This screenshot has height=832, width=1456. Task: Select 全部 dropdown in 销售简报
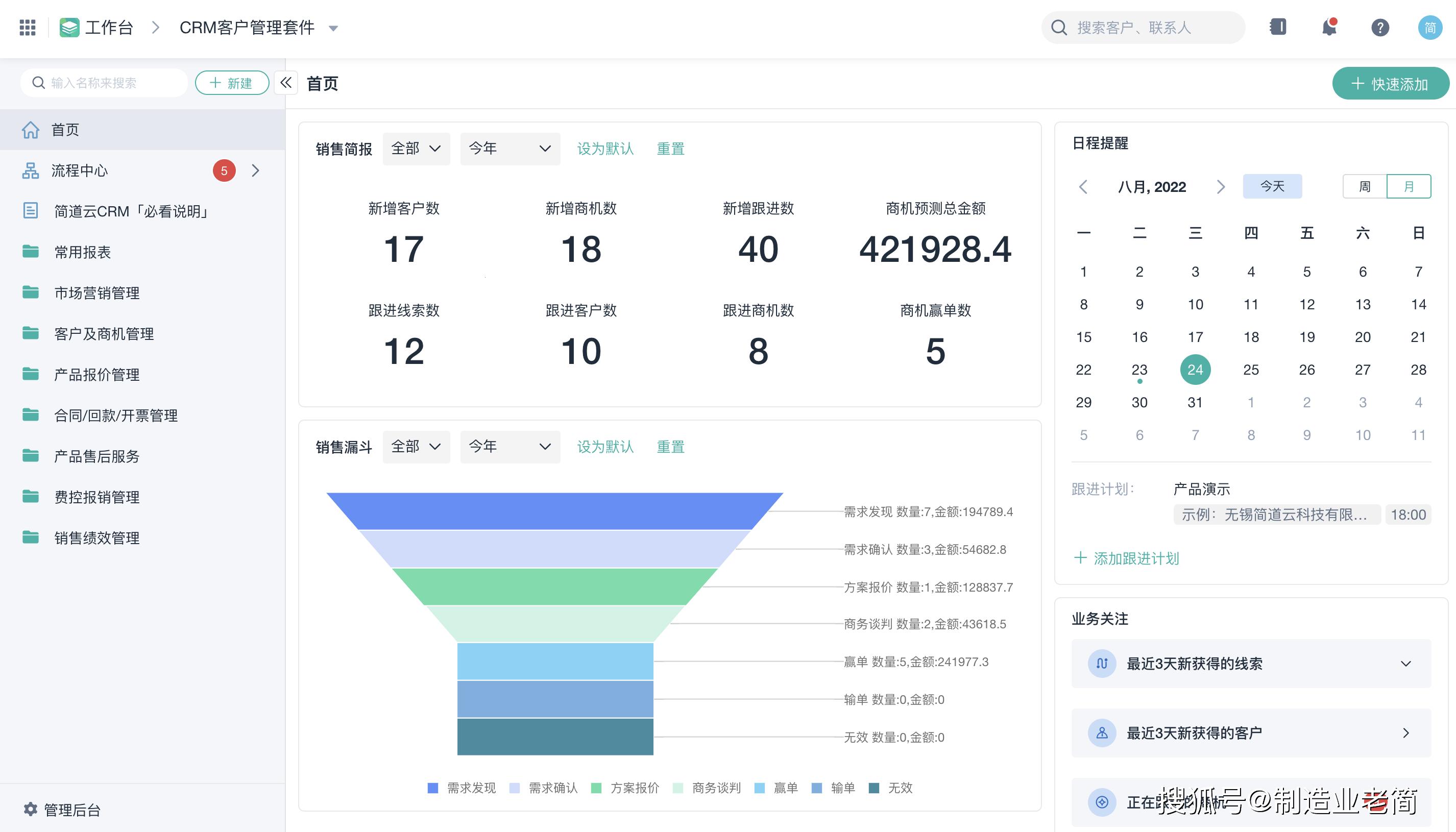(x=414, y=148)
